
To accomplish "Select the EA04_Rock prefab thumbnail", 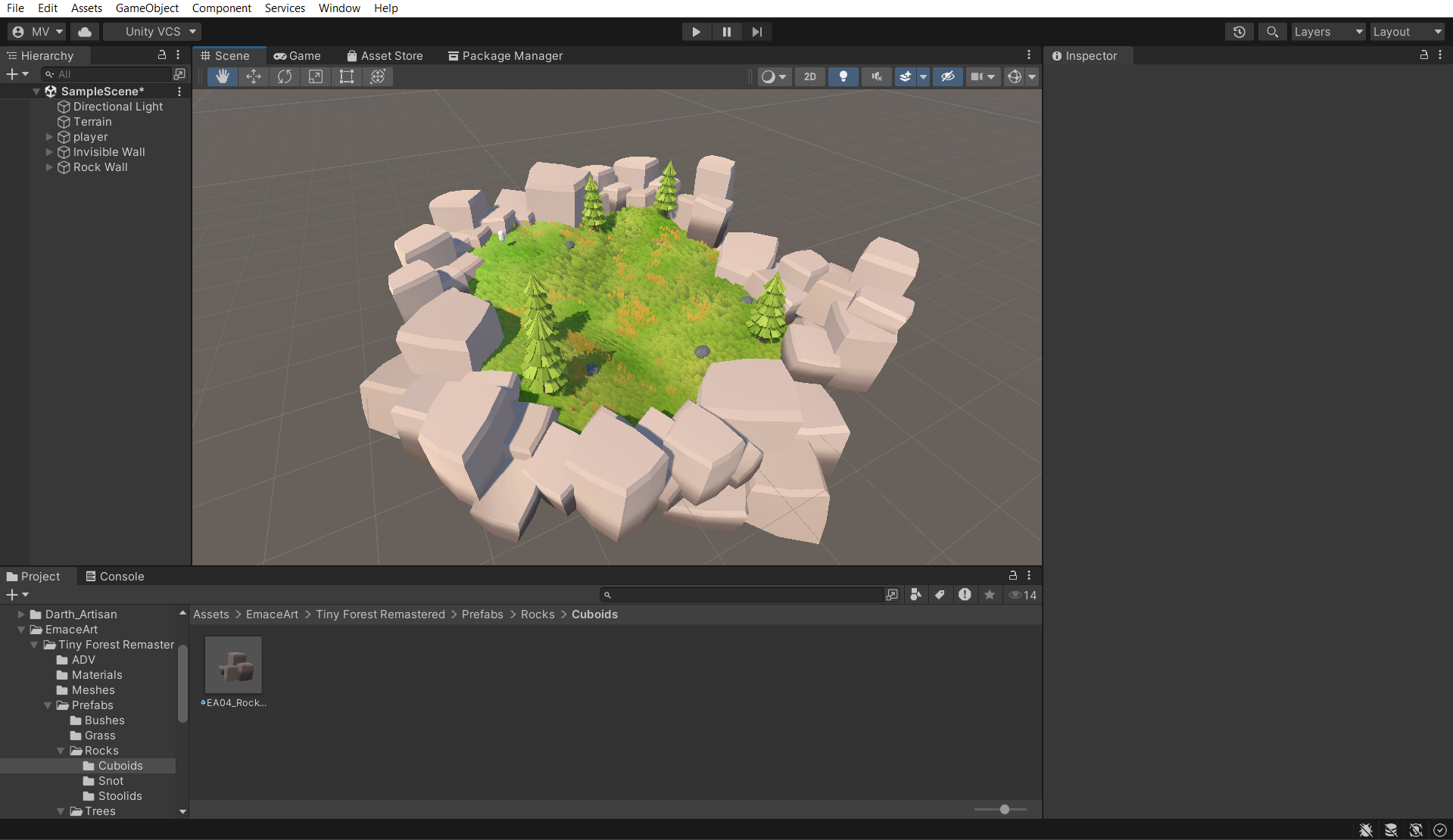I will tap(234, 665).
